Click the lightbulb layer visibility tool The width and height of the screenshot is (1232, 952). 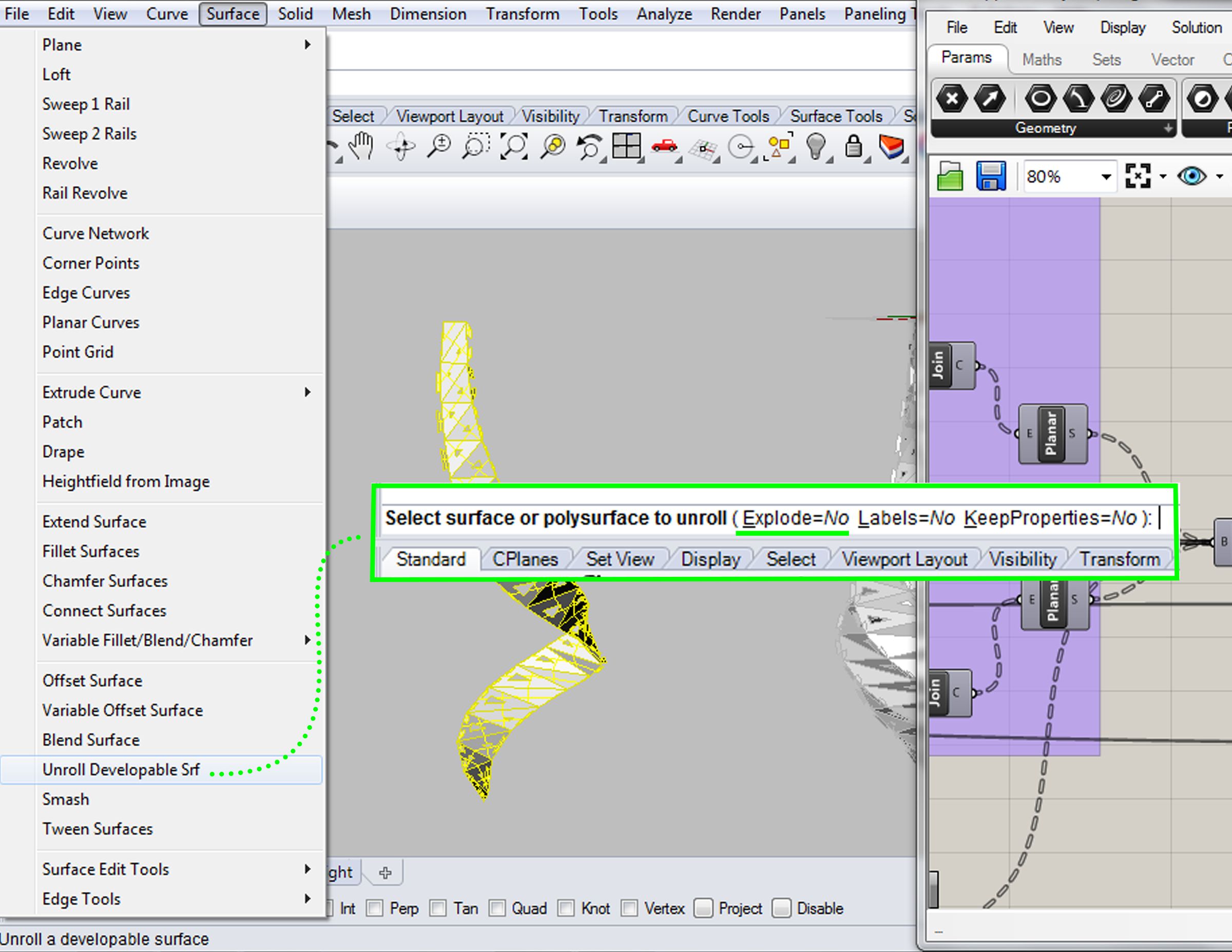tap(817, 146)
